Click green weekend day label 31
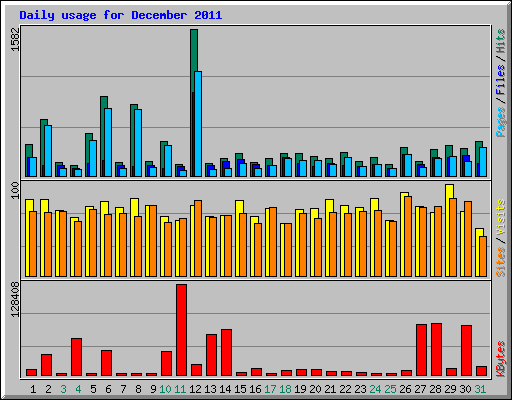 click(x=480, y=389)
